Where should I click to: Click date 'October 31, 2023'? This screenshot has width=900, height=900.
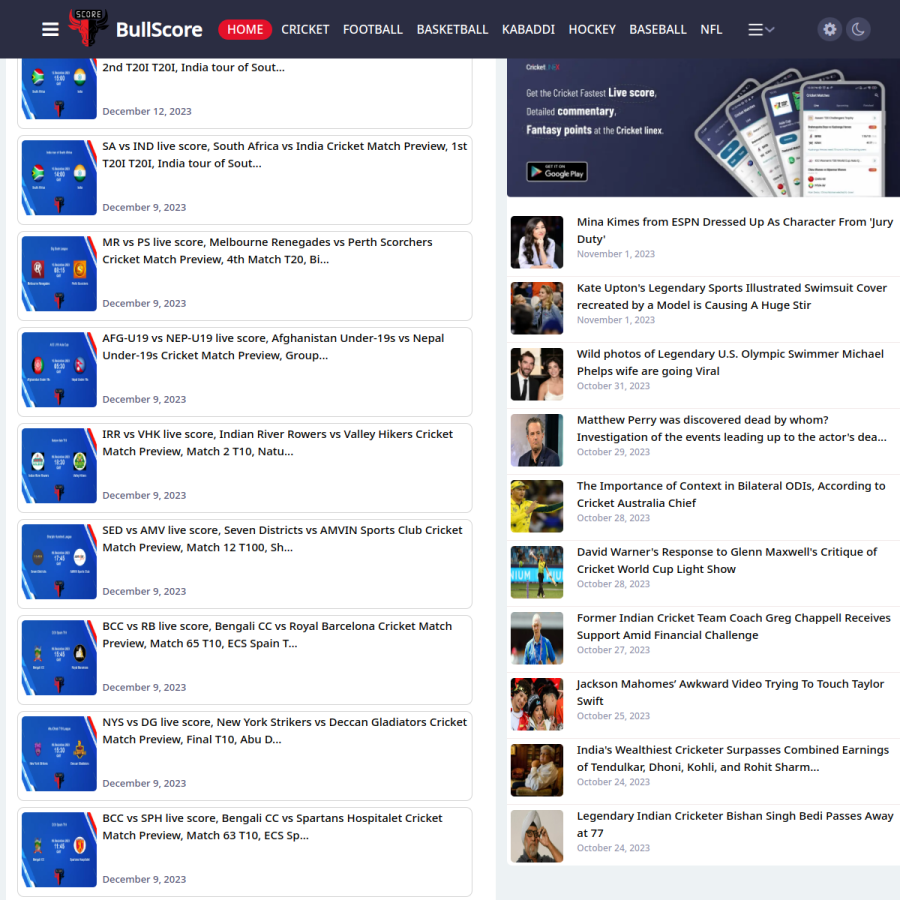coord(613,386)
